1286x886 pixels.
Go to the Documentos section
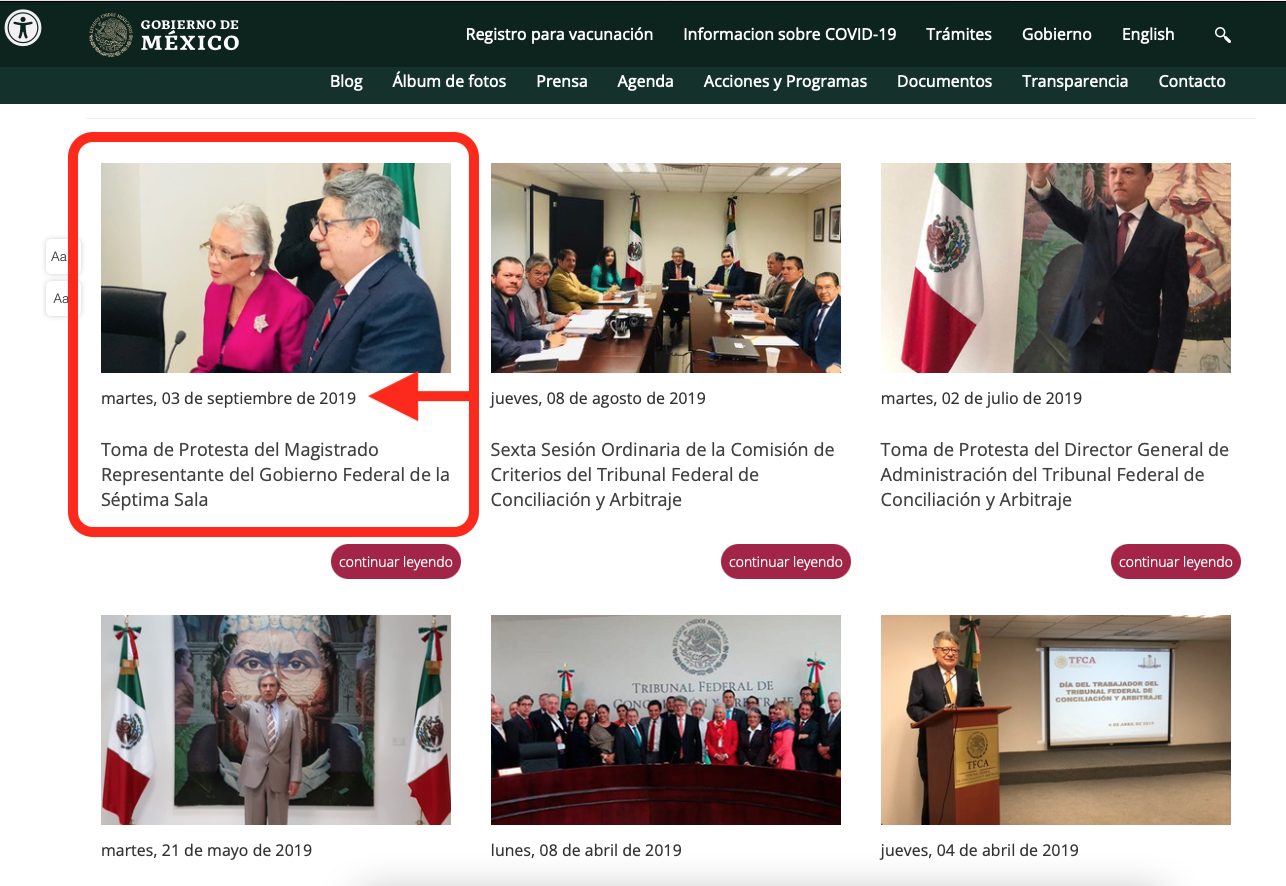click(944, 81)
